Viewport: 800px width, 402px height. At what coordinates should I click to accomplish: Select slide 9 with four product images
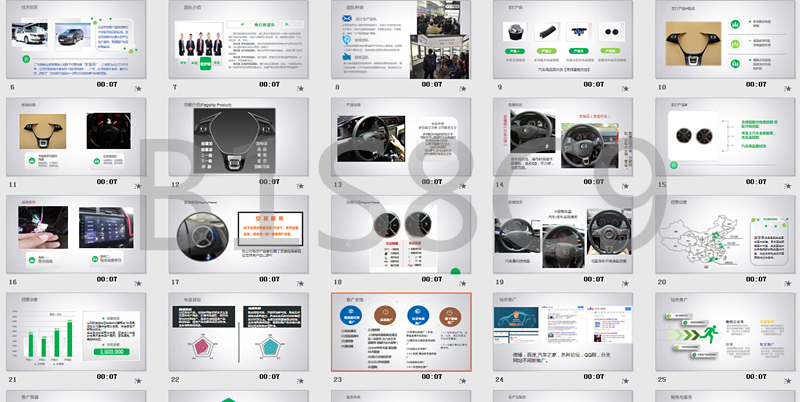coord(563,39)
